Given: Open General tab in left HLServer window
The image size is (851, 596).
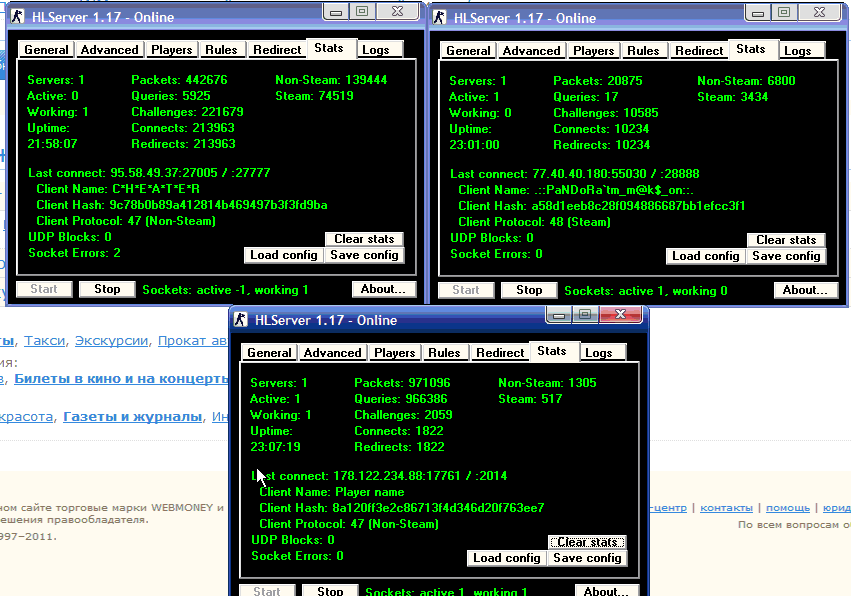Looking at the screenshot, I should [x=46, y=50].
